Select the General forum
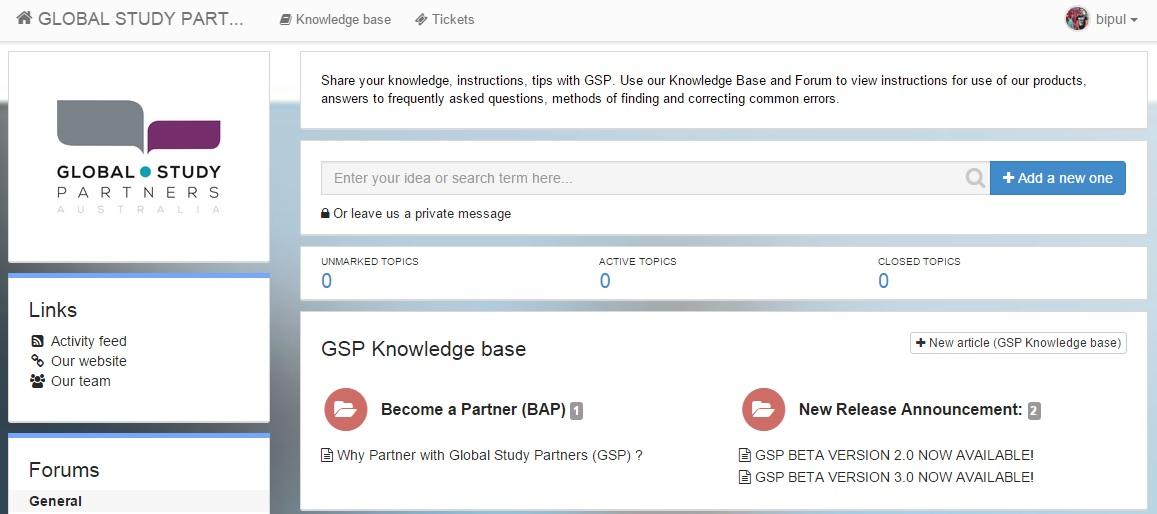 [55, 501]
